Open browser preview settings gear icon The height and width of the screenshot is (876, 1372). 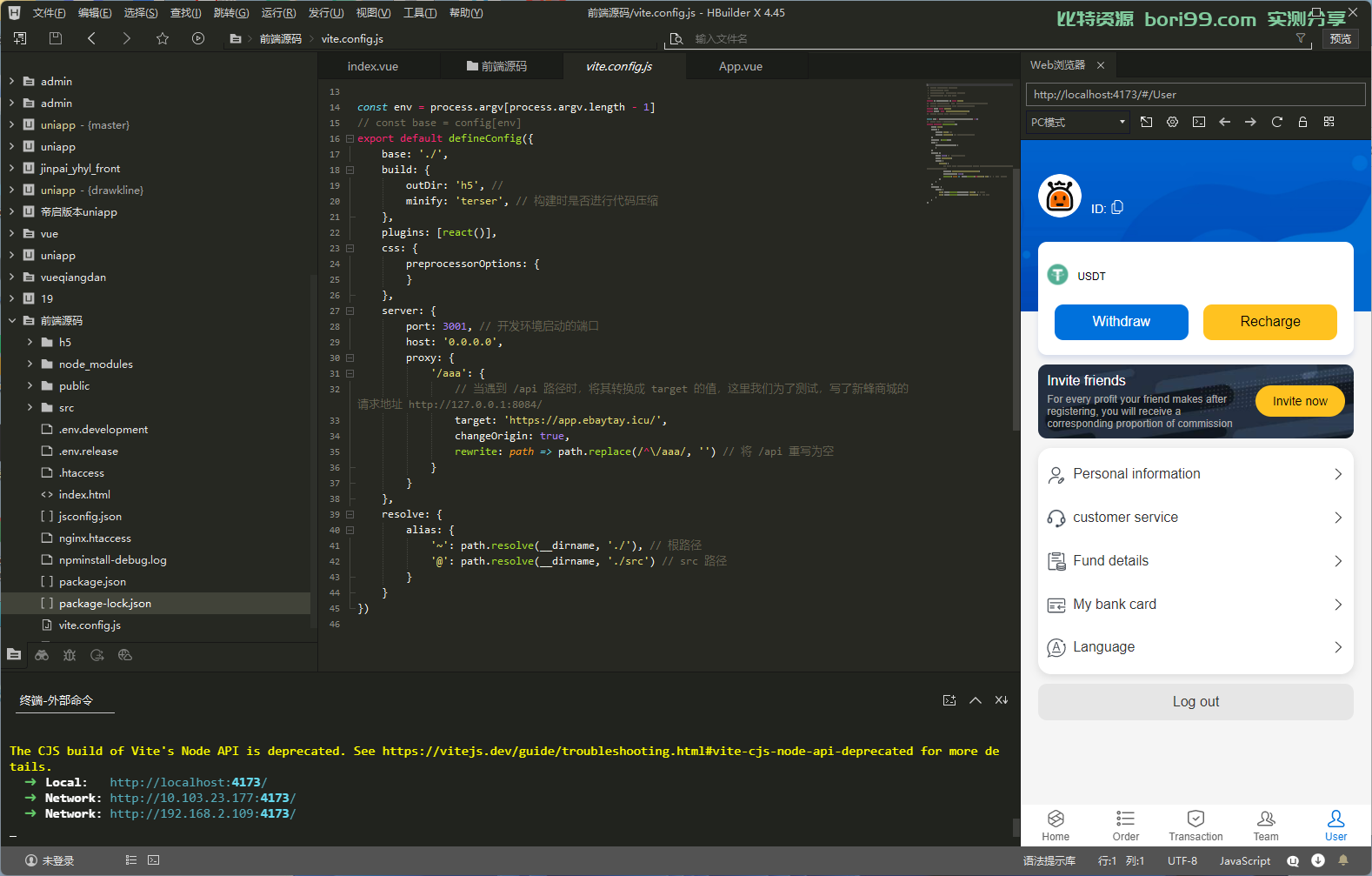coord(1172,122)
